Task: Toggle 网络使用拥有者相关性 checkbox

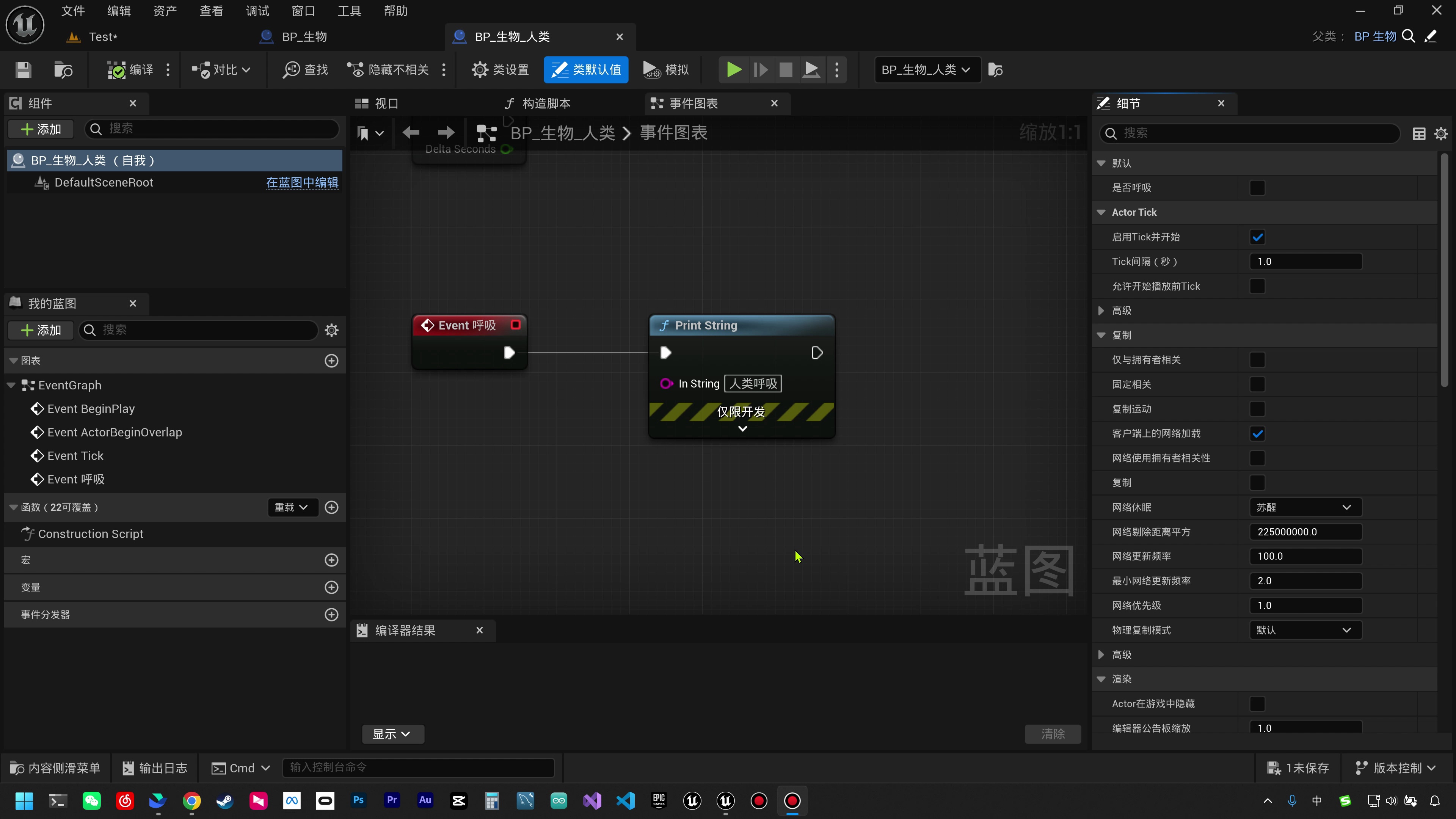Action: point(1257,458)
